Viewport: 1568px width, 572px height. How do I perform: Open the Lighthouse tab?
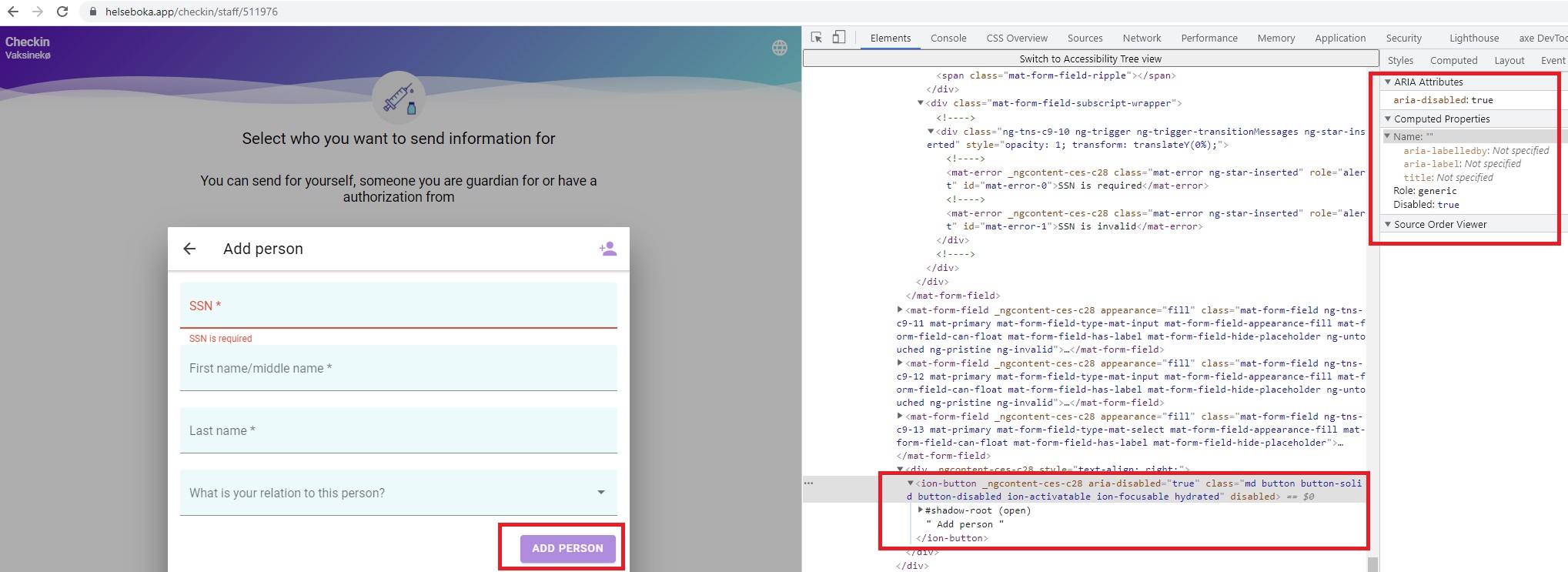tap(1474, 38)
